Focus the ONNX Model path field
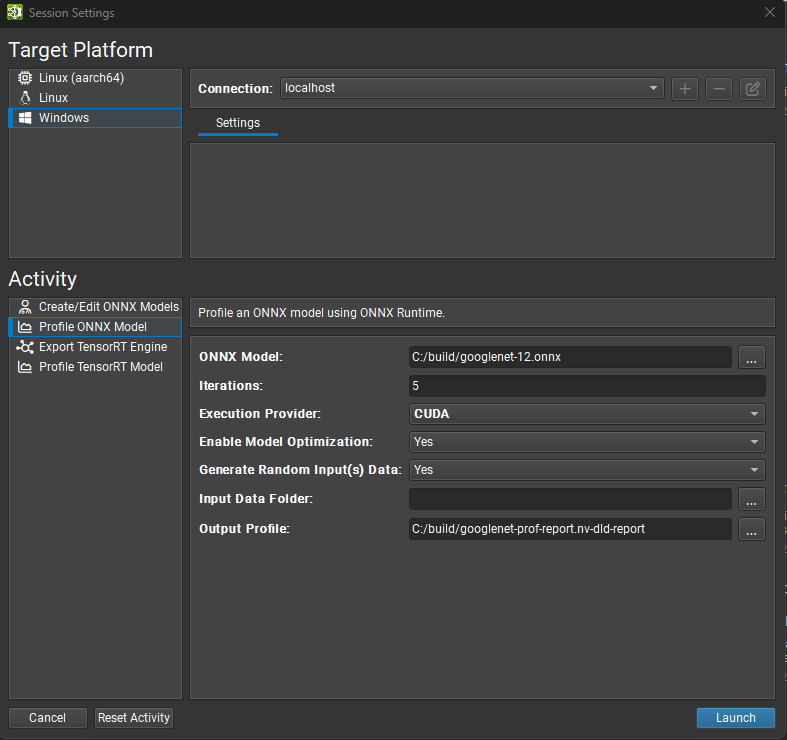 (x=570, y=357)
